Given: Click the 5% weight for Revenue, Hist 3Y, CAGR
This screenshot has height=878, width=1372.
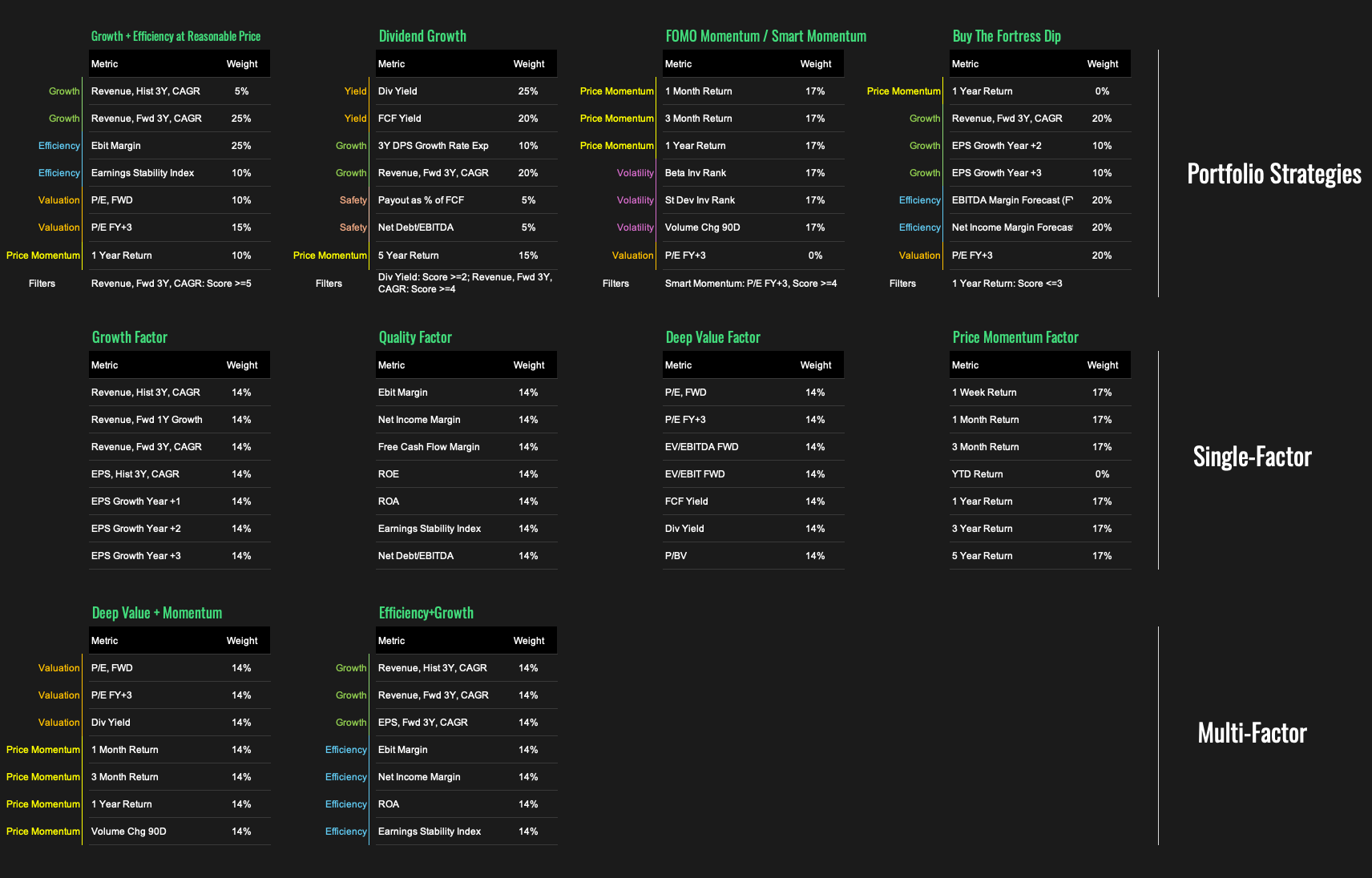Looking at the screenshot, I should (241, 91).
